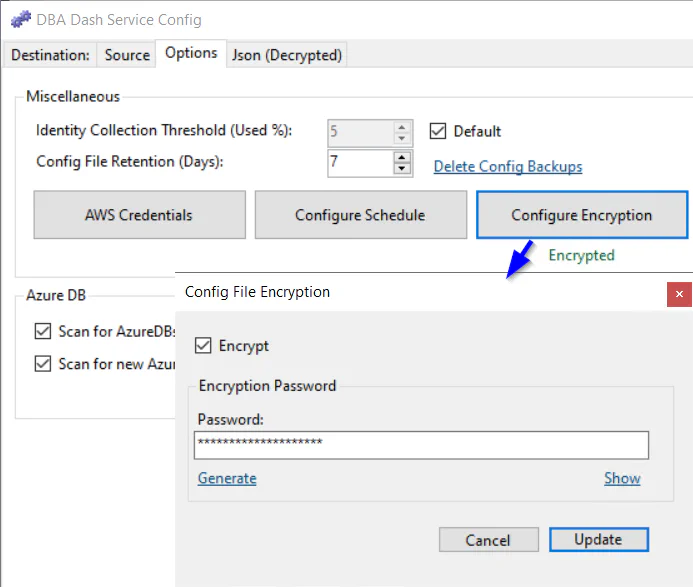Click the encryption Password field
Image resolution: width=693 pixels, height=587 pixels.
point(421,445)
